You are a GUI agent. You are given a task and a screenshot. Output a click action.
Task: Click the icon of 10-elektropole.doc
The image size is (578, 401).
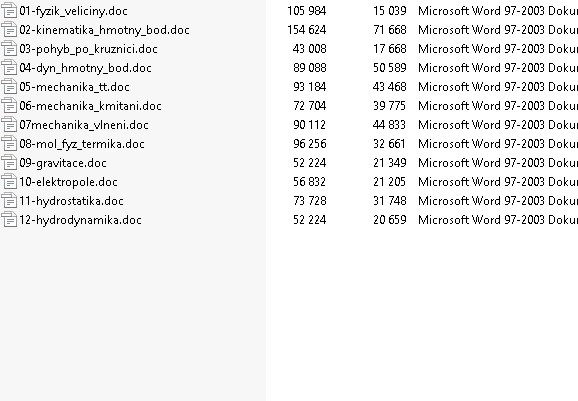9,182
